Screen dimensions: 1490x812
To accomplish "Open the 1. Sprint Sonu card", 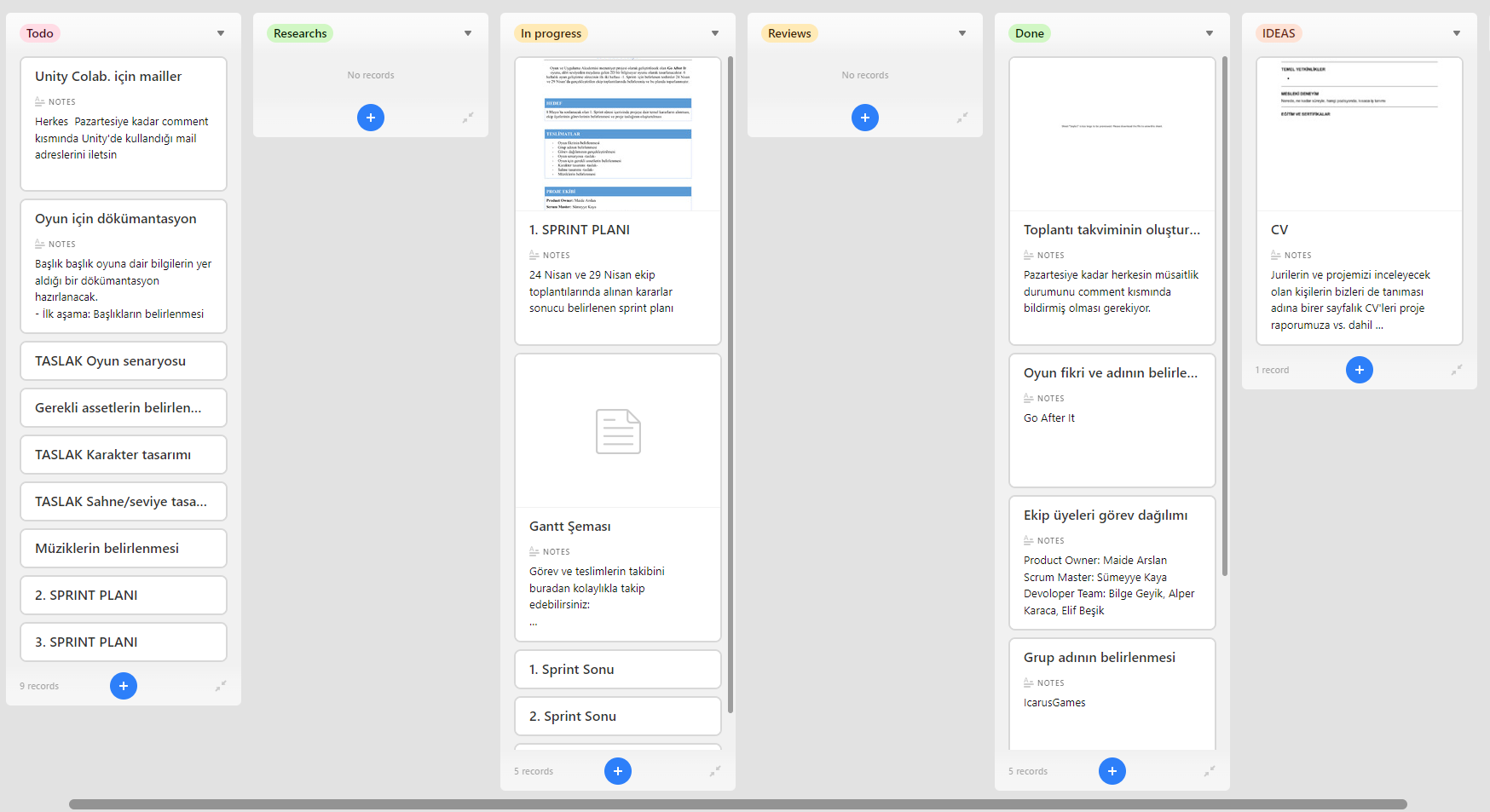I will point(618,669).
